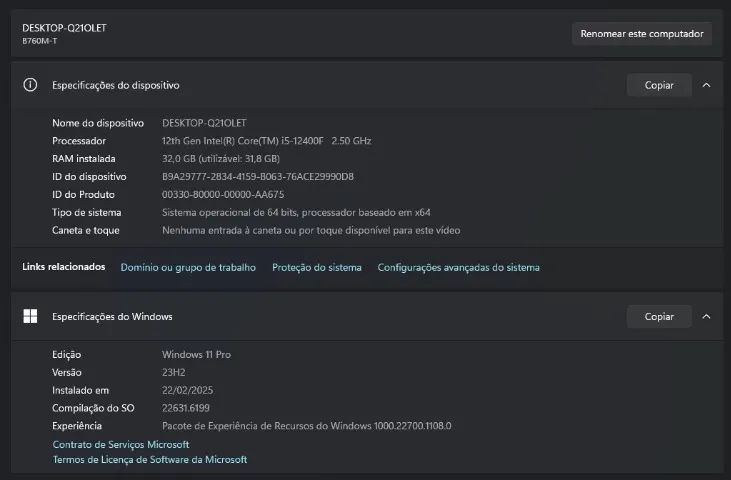Click the info icon beside Especificações do dispositivo
The image size is (731, 480).
pyautogui.click(x=30, y=85)
